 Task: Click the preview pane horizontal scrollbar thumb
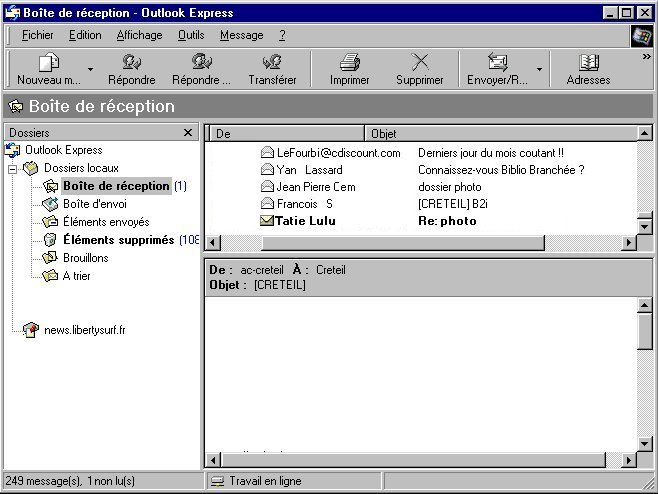tap(413, 460)
